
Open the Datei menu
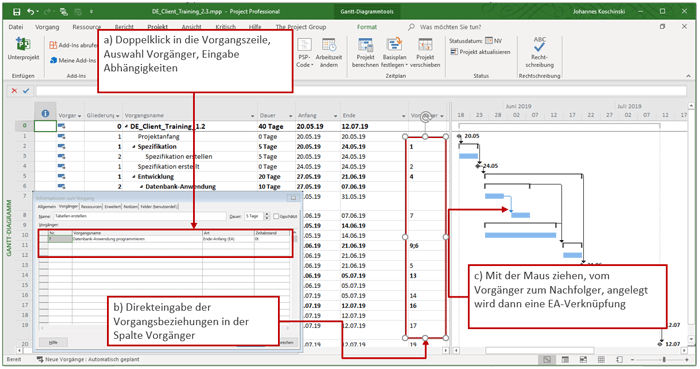[x=16, y=27]
